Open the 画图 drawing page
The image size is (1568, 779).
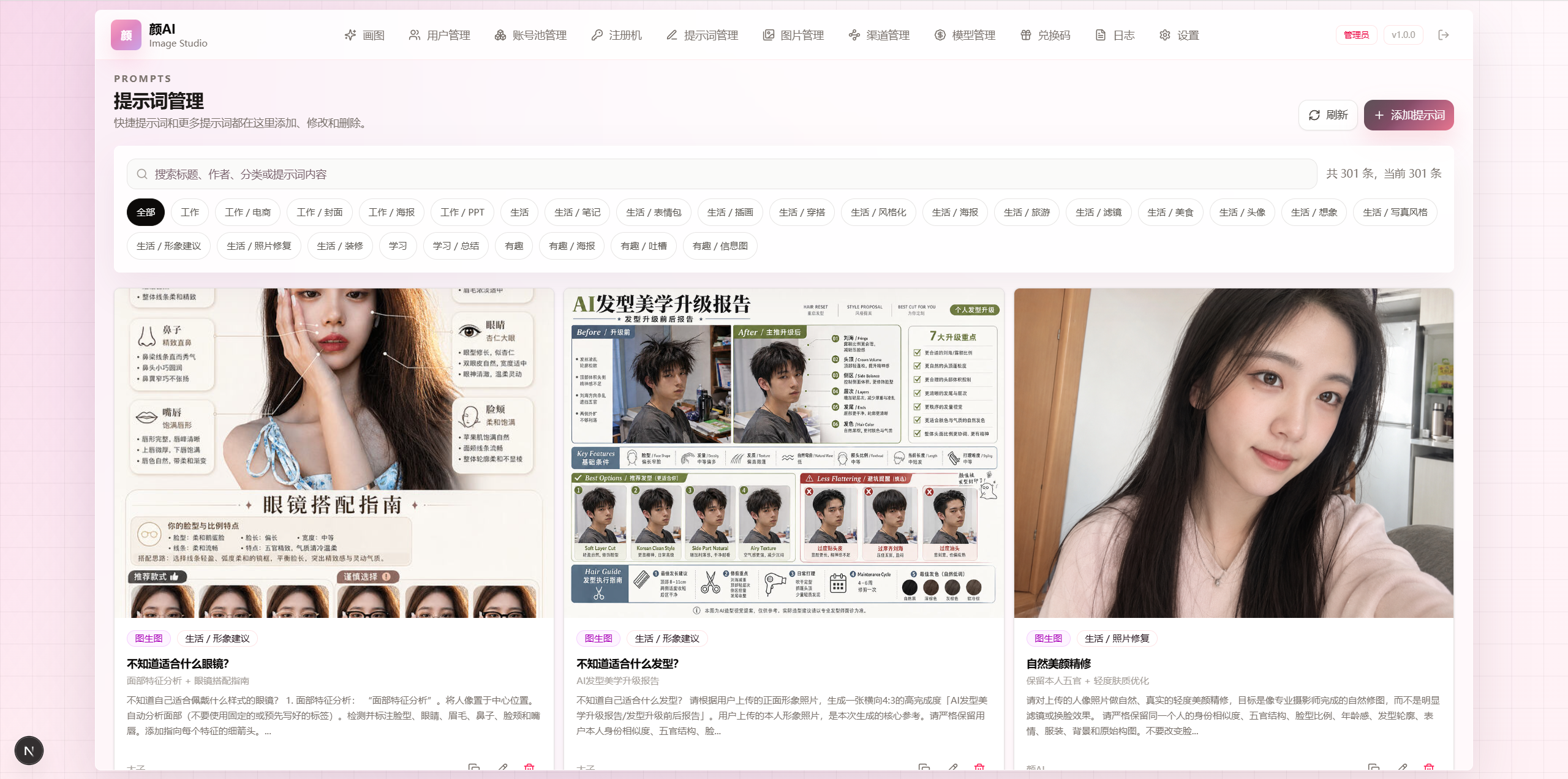tap(364, 35)
